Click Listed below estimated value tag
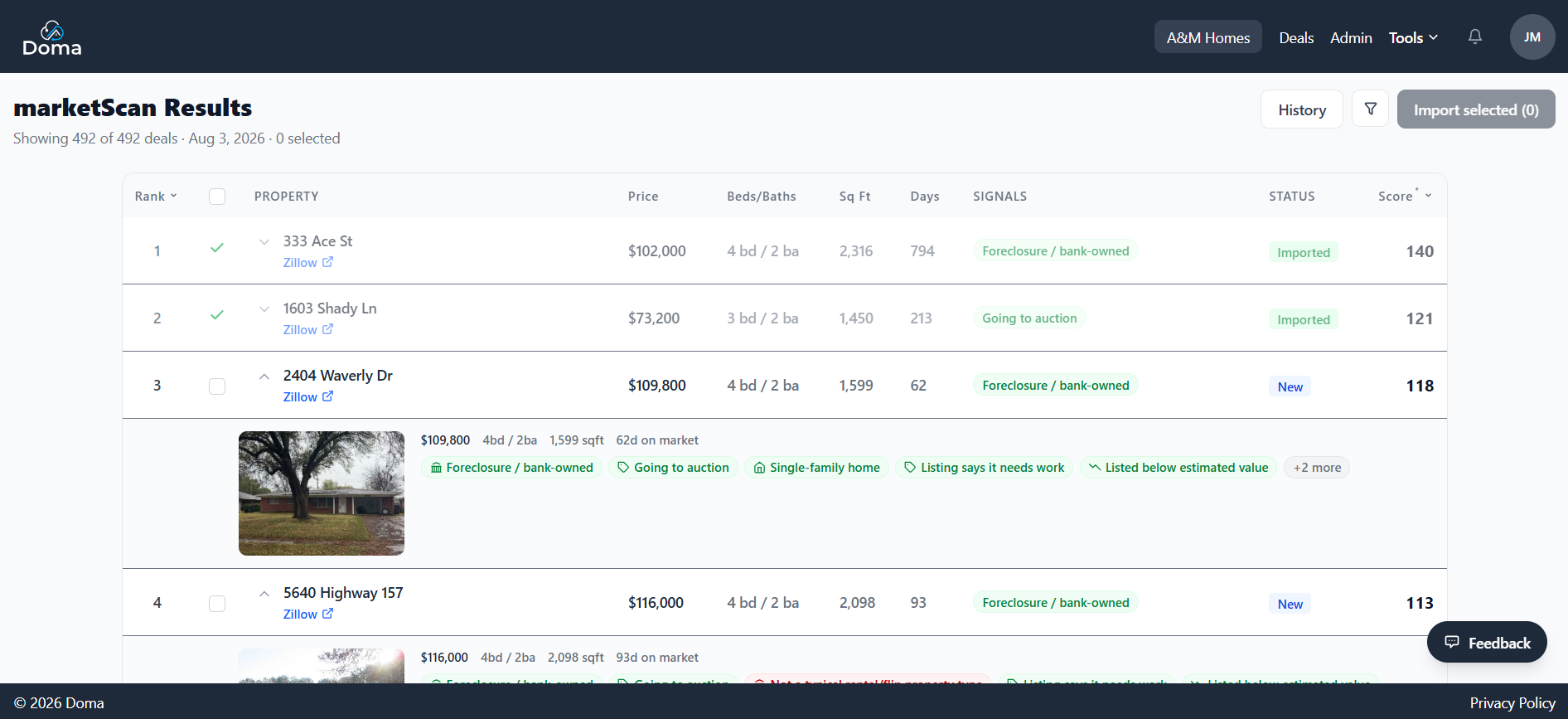The height and width of the screenshot is (719, 1568). click(x=1178, y=468)
